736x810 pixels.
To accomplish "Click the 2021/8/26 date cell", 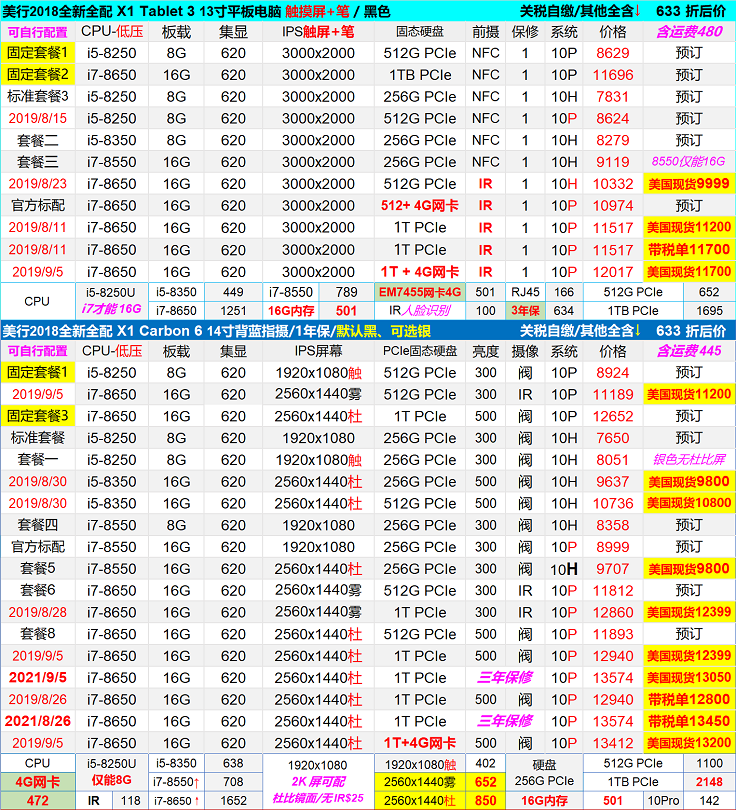I will (x=38, y=721).
